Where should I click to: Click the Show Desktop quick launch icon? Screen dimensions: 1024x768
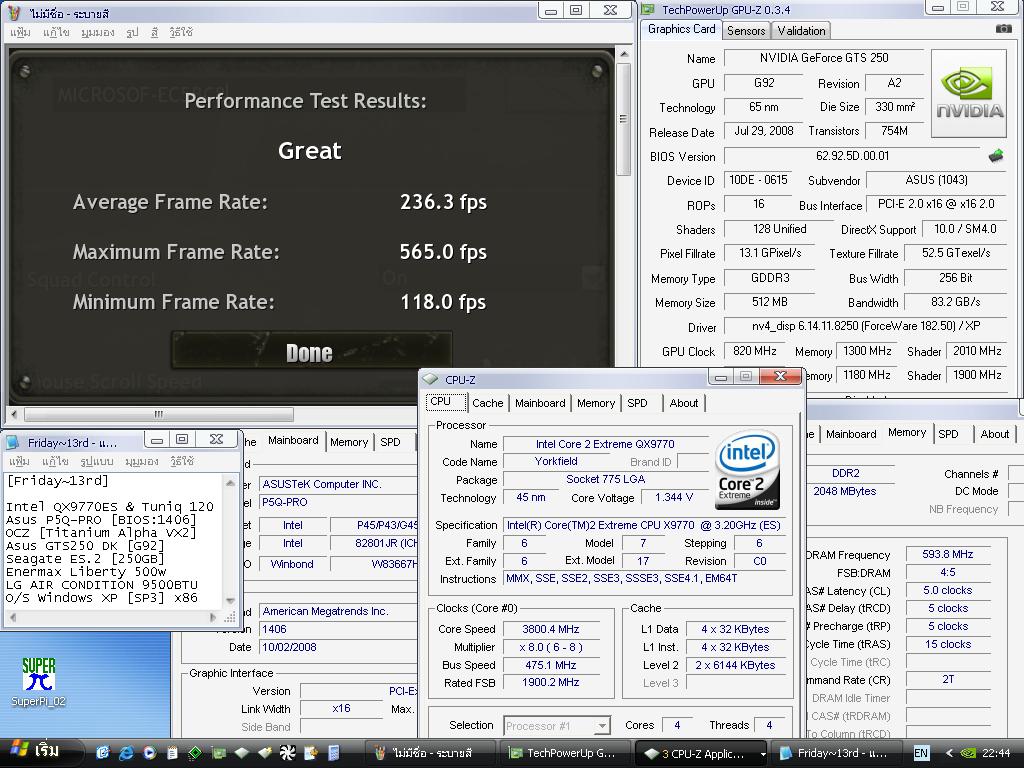(102, 753)
